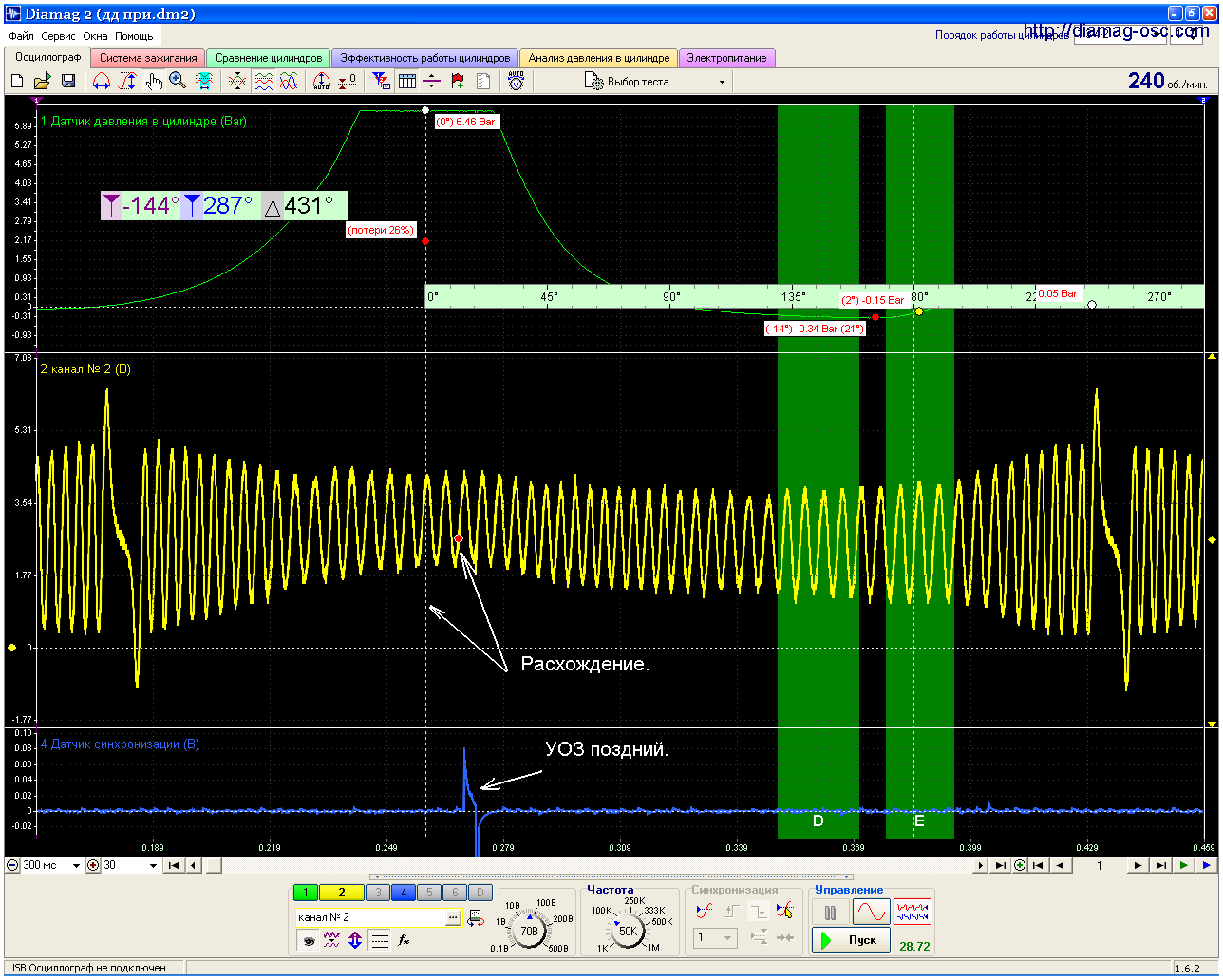Viewport: 1223px width, 980px height.
Task: Click the green play frame button
Action: coord(1183,866)
